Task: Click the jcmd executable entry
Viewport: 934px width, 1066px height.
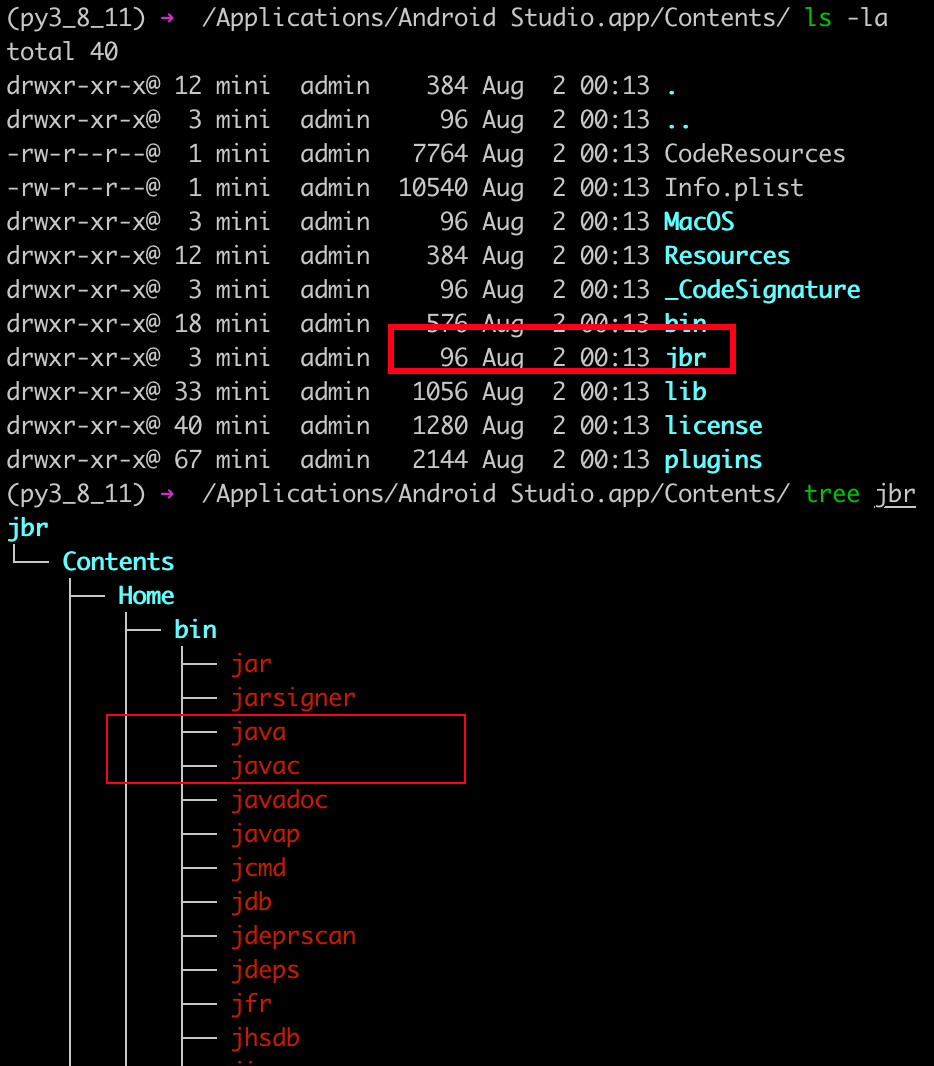Action: [258, 868]
